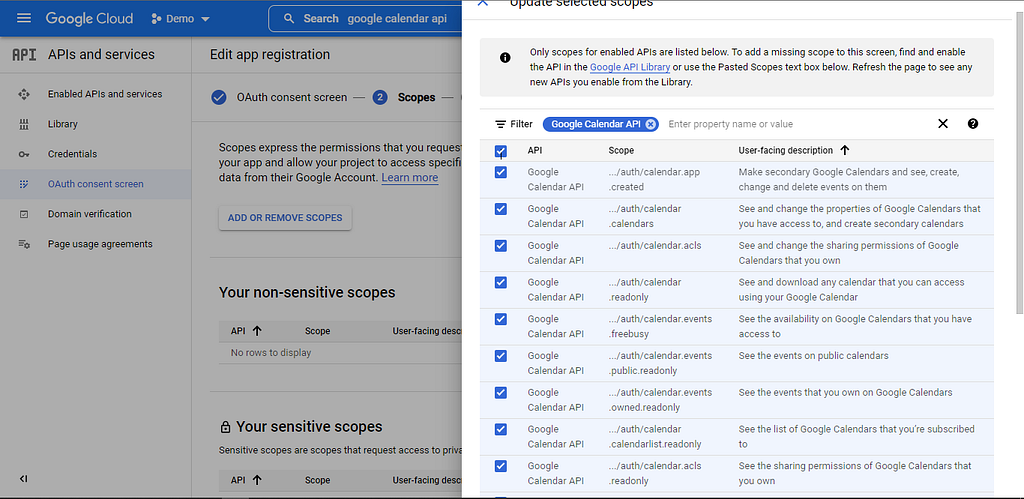Toggle the select-all scopes header checkbox

coord(501,152)
